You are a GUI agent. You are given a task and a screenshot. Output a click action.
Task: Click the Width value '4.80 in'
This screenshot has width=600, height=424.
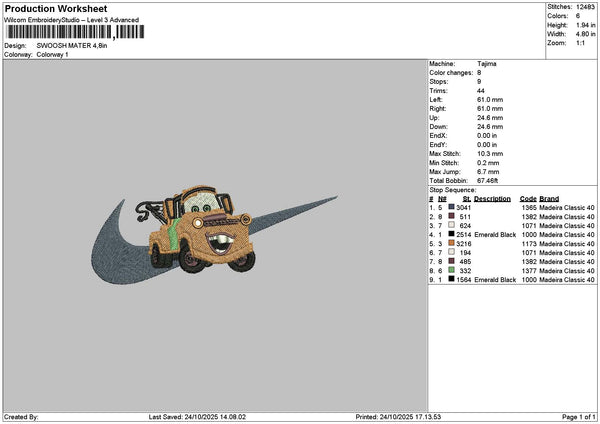point(585,34)
